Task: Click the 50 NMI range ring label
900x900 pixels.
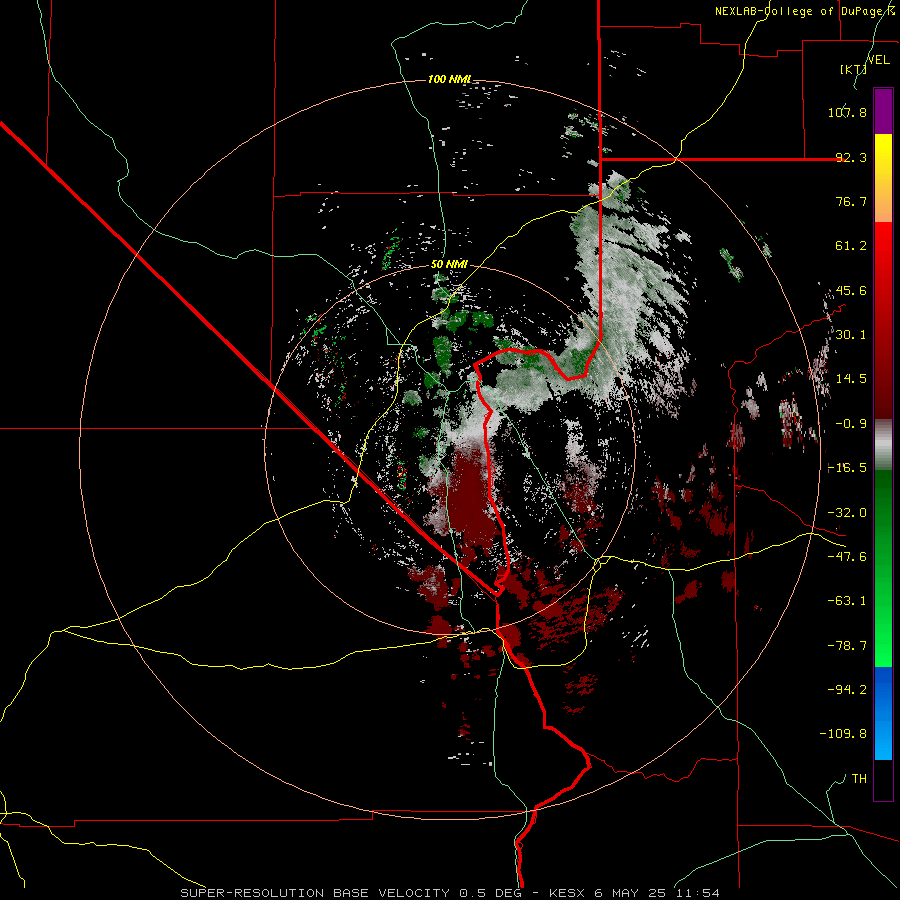Action: coord(449,264)
